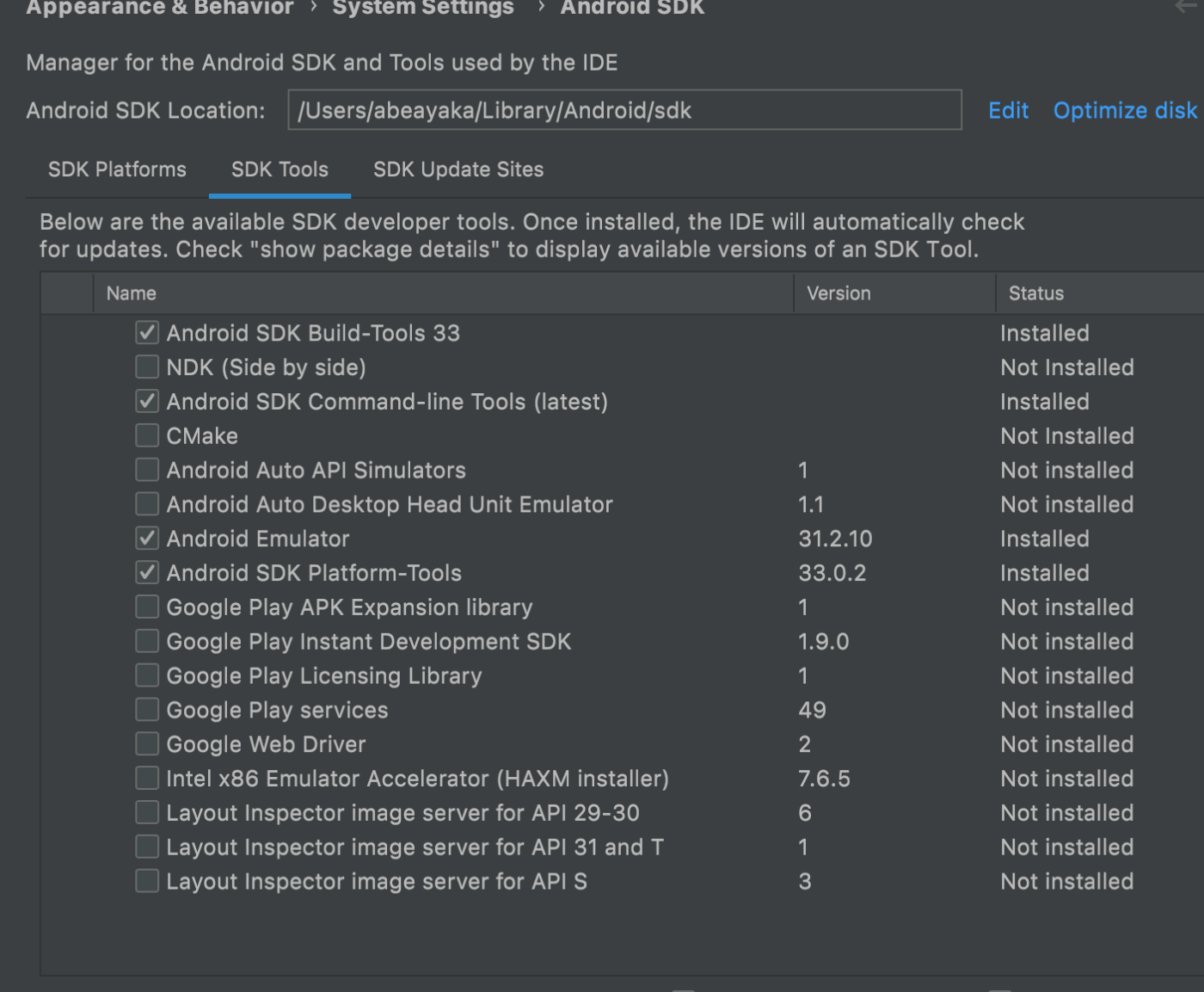Image resolution: width=1204 pixels, height=992 pixels.
Task: Click Layout Inspector image server API S label
Action: 377,882
